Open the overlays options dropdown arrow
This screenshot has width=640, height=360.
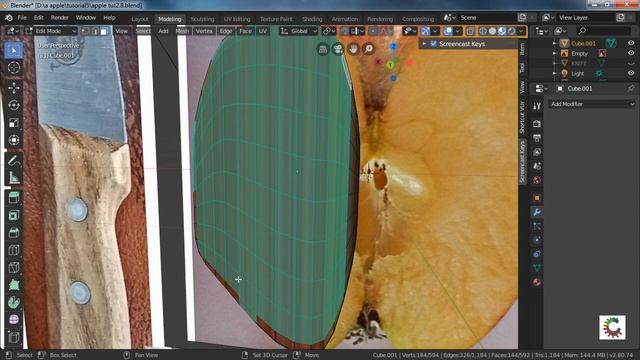point(458,31)
